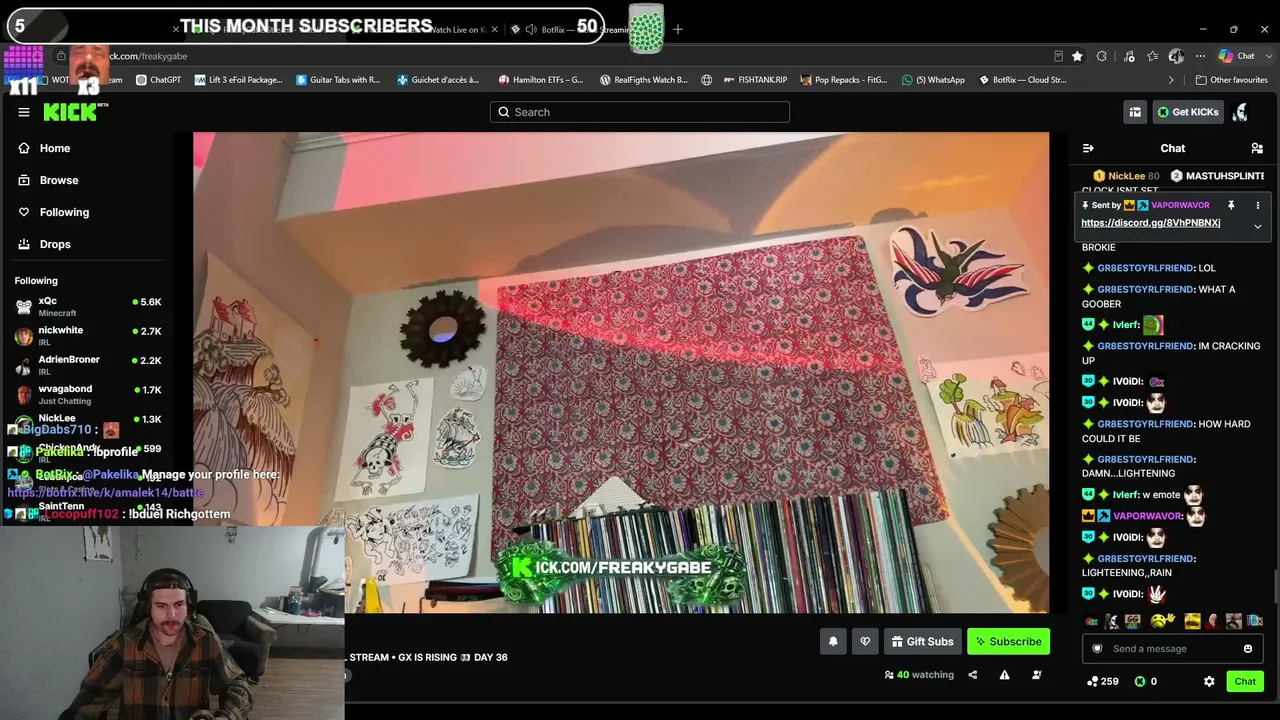Focus the Kick search field
The width and height of the screenshot is (1280, 720).
click(x=640, y=112)
